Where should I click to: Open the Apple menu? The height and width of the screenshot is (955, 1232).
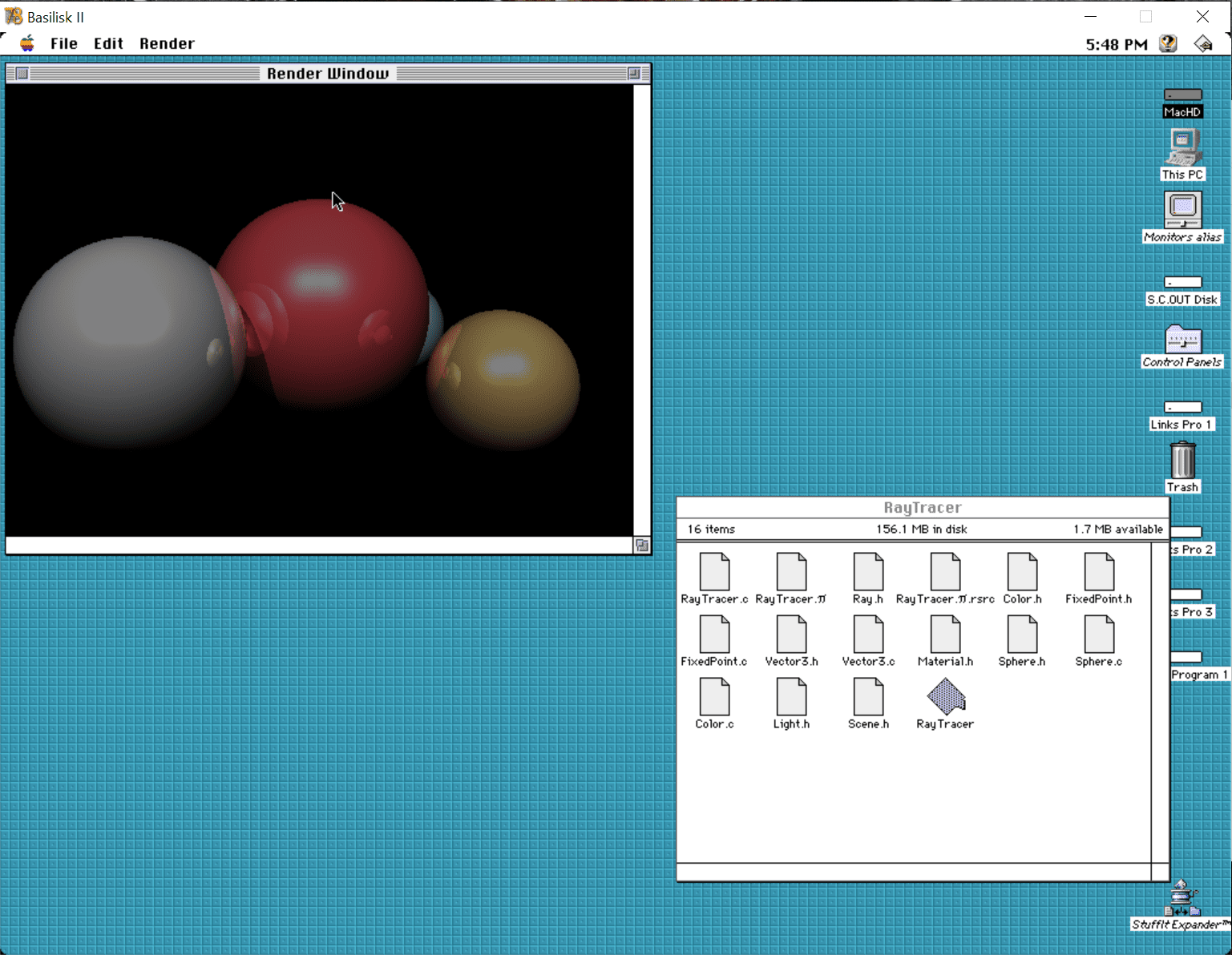[27, 43]
